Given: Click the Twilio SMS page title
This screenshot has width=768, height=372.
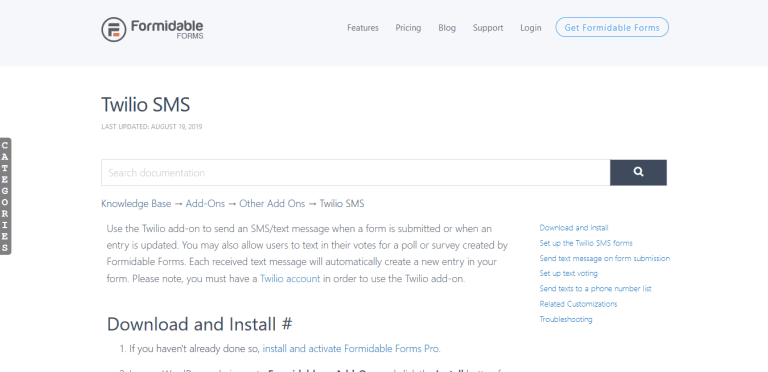Looking at the screenshot, I should tap(145, 104).
